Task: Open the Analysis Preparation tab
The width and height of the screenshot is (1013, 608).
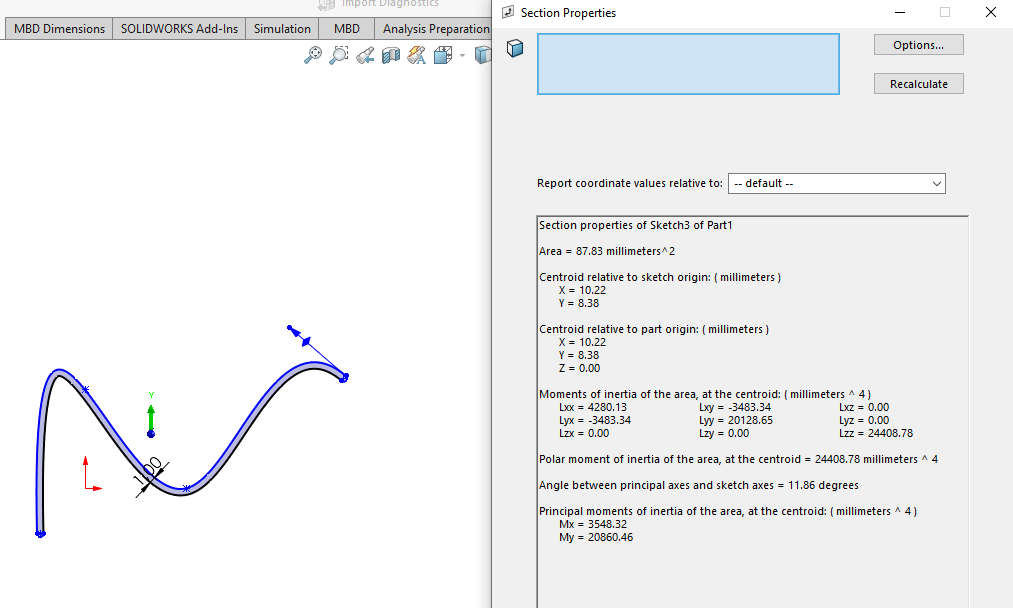Action: tap(435, 28)
